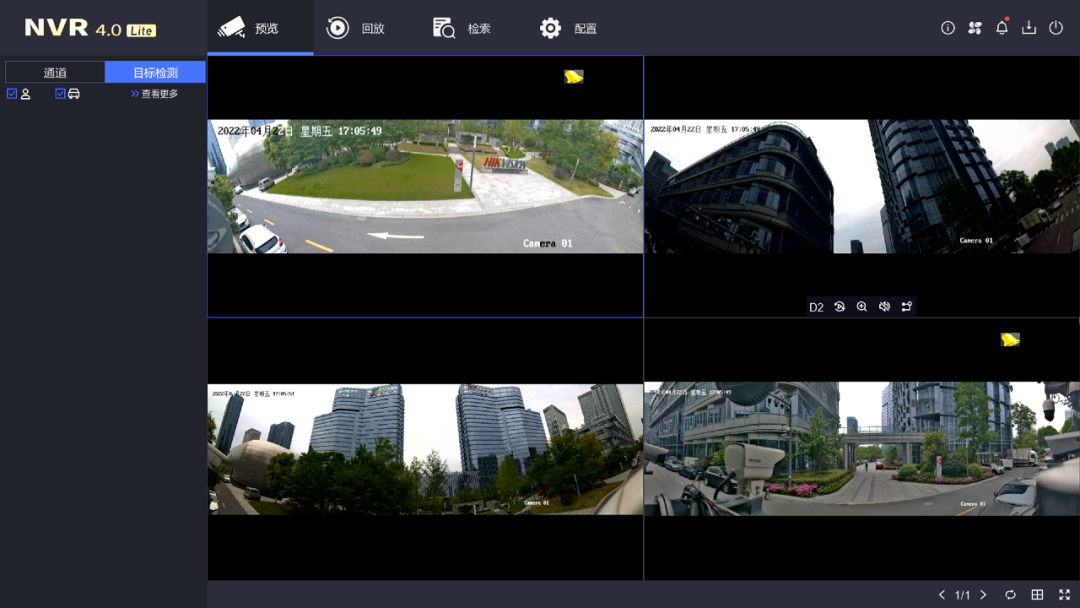Toggle the vehicle detection checkbox
This screenshot has width=1080, height=608.
tap(60, 94)
